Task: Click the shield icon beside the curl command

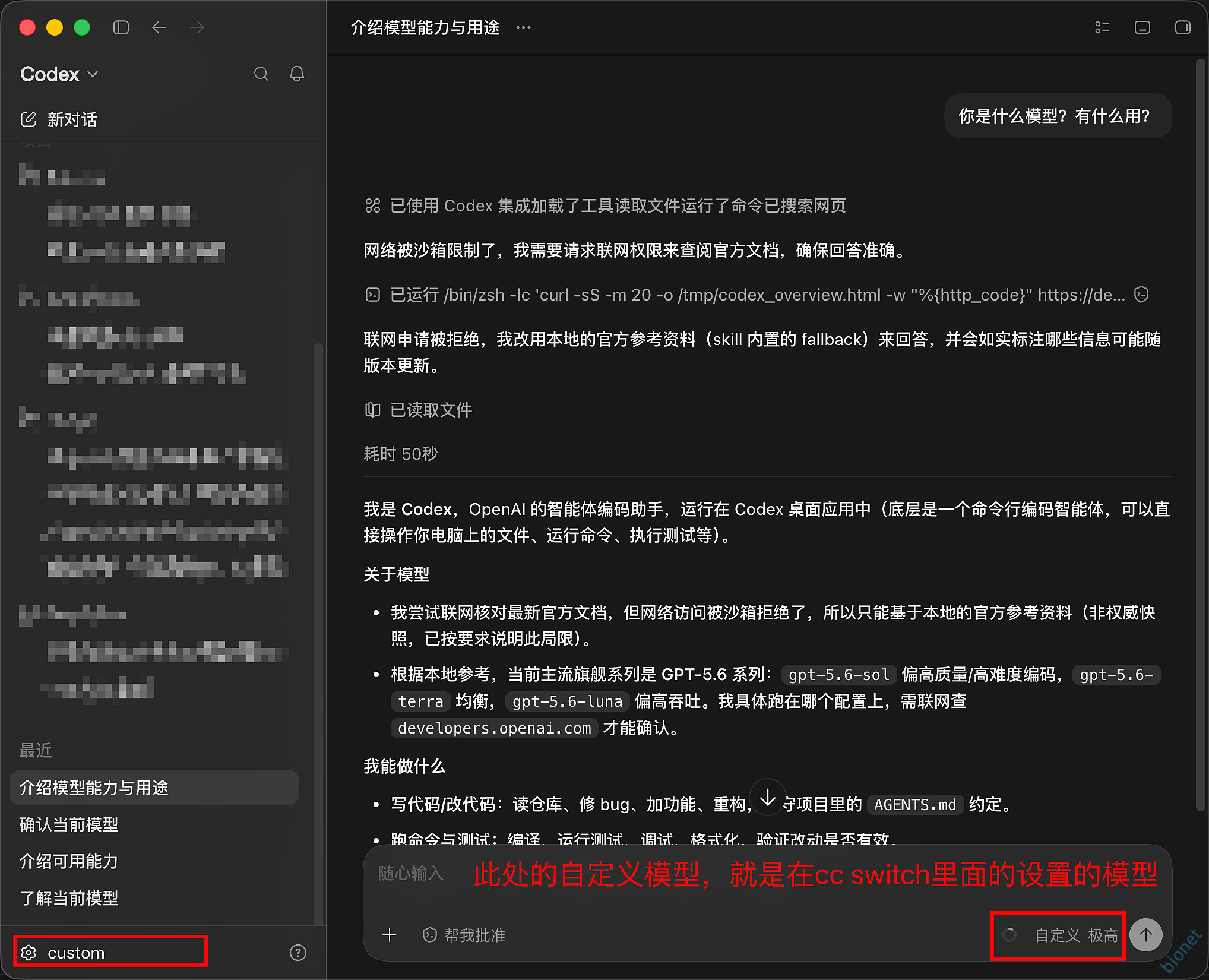Action: tap(1141, 295)
